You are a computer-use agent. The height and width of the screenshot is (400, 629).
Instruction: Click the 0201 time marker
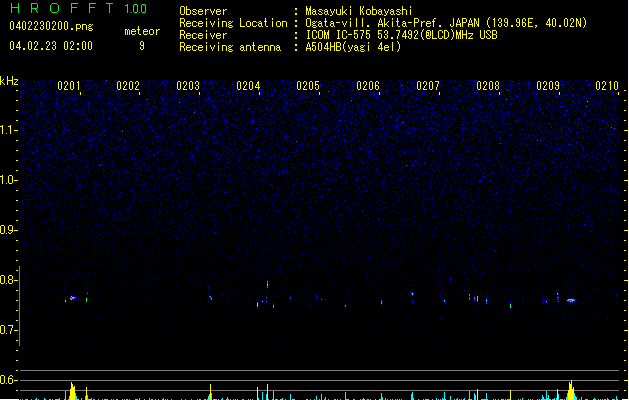click(69, 86)
